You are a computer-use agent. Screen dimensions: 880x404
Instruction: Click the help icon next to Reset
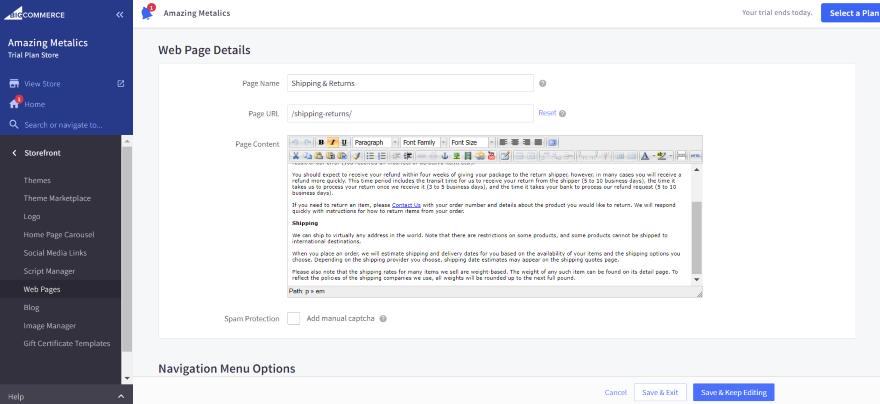point(562,113)
